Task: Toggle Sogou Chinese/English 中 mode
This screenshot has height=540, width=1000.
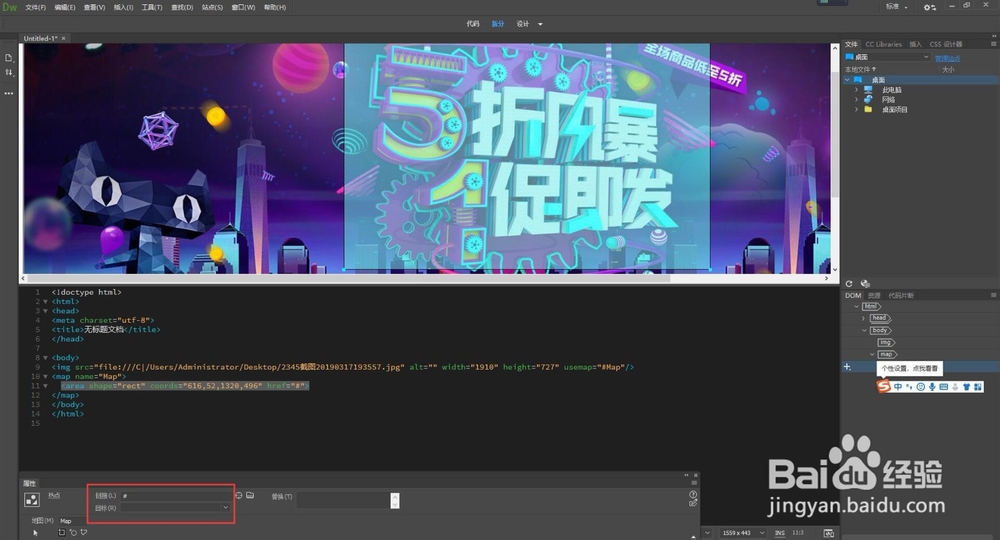Action: pos(898,387)
